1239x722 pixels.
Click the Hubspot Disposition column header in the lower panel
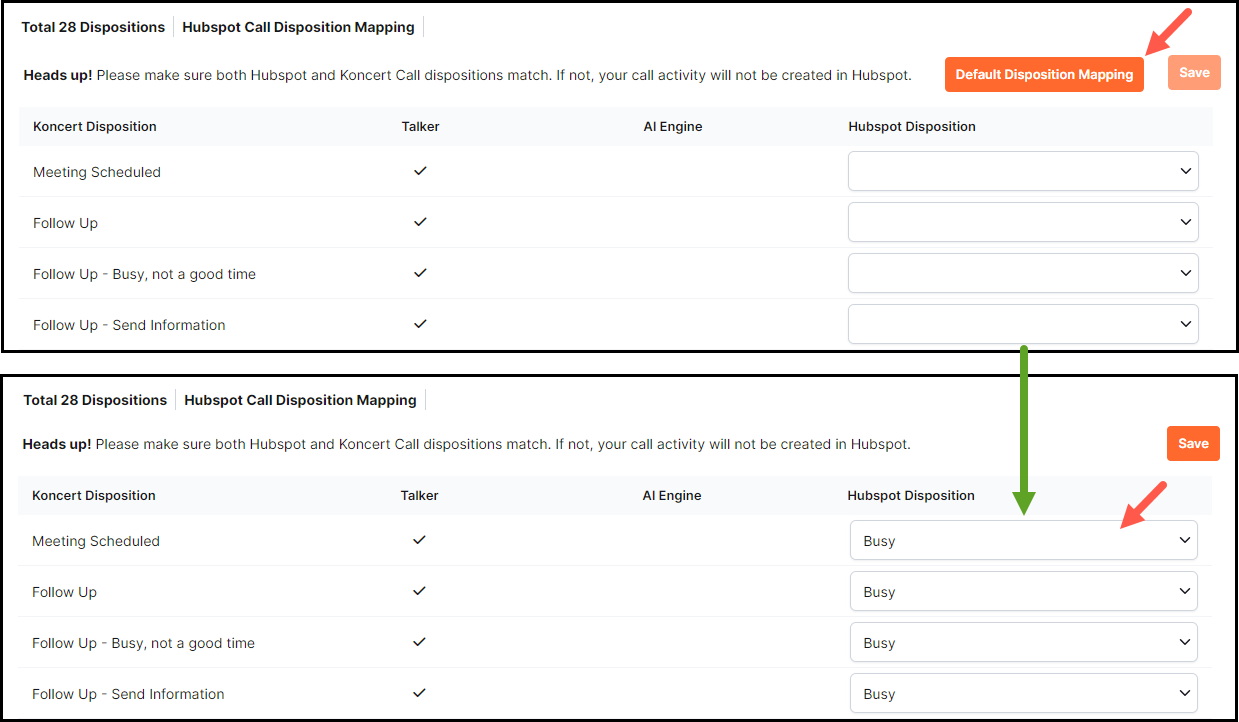[x=911, y=496]
